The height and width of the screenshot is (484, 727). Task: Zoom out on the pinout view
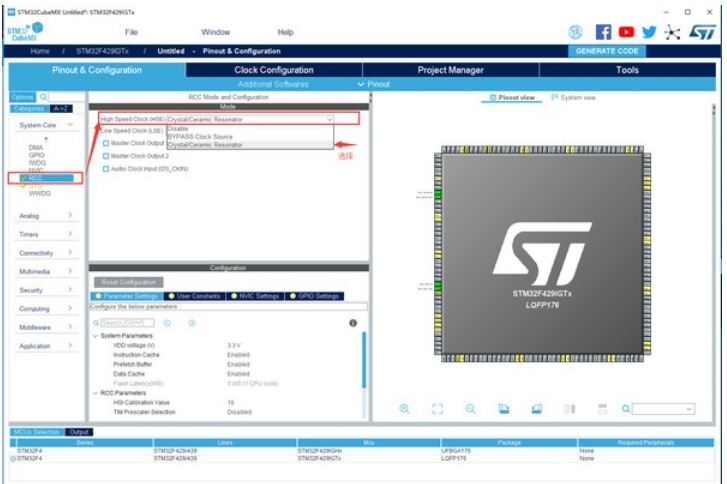471,408
